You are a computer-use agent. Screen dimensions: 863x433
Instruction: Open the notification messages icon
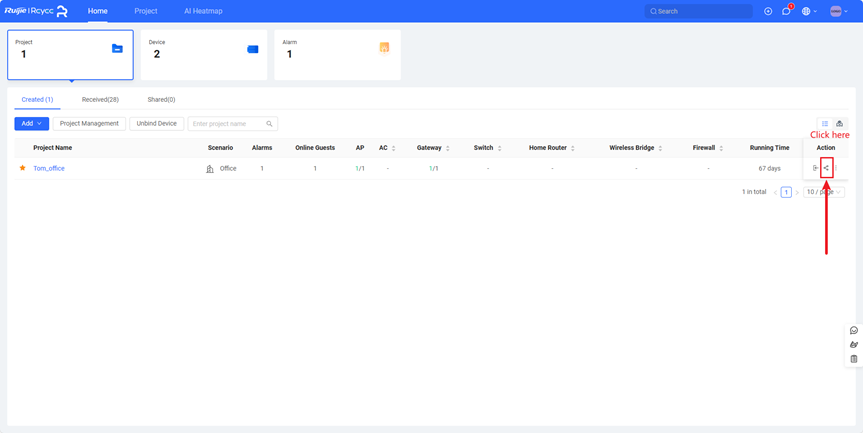786,11
